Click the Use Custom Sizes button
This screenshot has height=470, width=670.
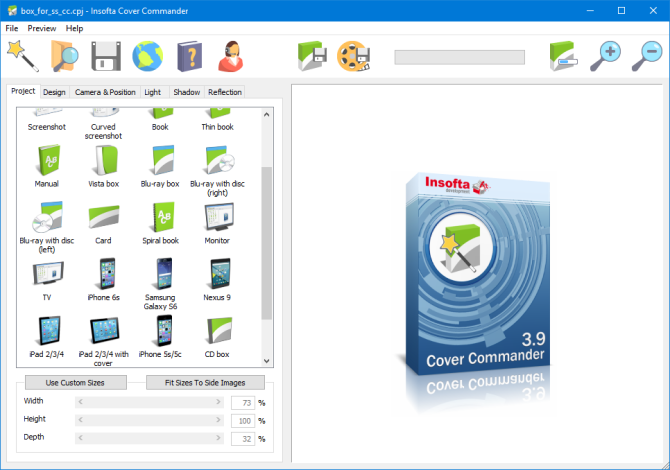tap(75, 383)
